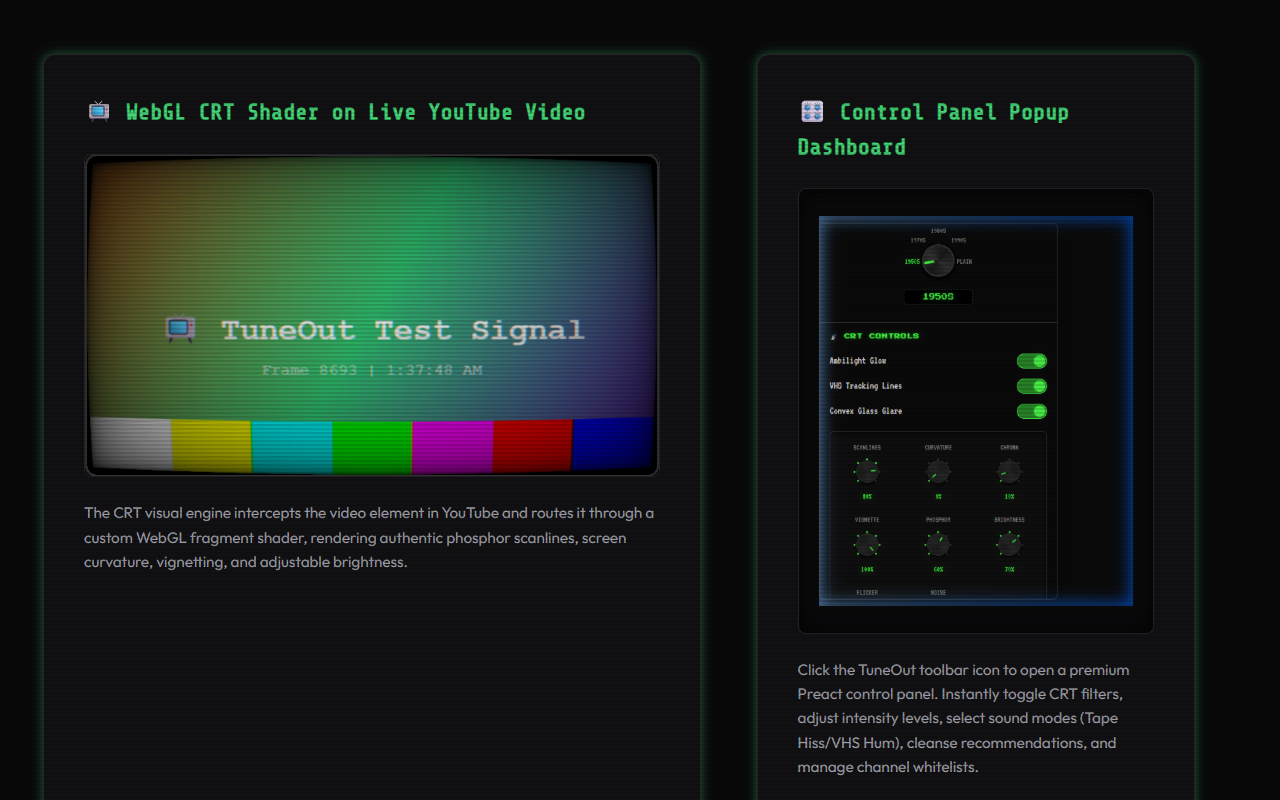The width and height of the screenshot is (1280, 800).
Task: Click the yellow color bar in test signal
Action: 212,446
